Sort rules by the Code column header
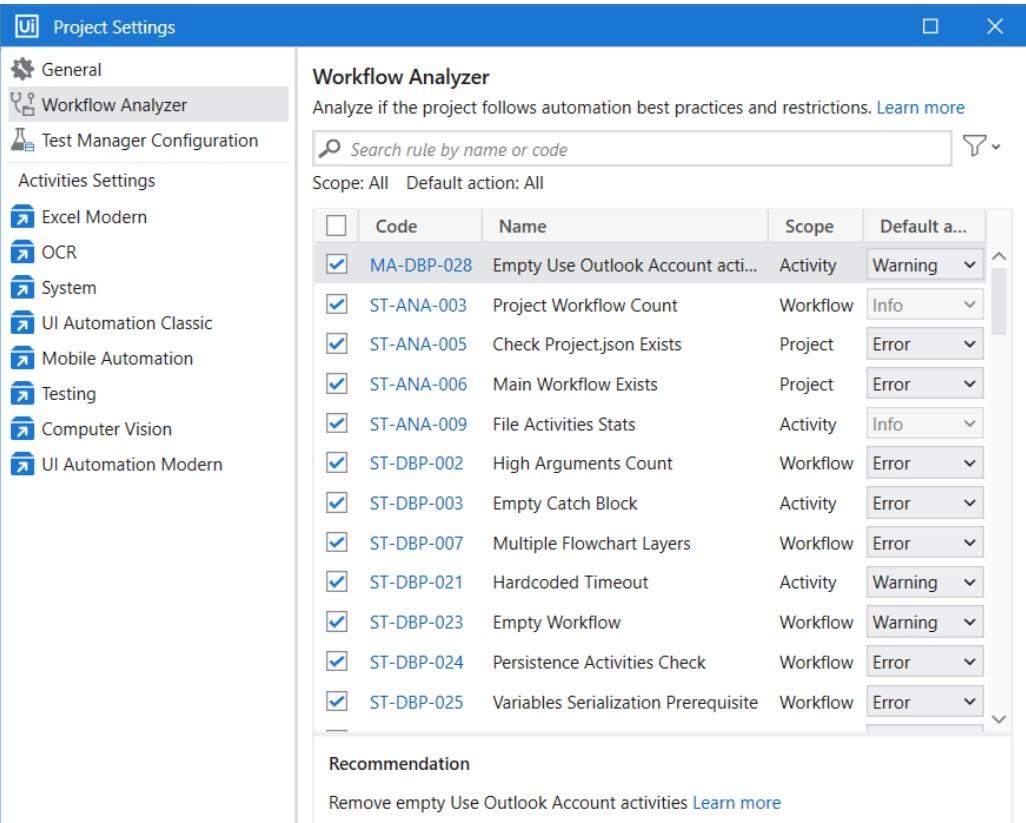The height and width of the screenshot is (823, 1026). click(420, 226)
